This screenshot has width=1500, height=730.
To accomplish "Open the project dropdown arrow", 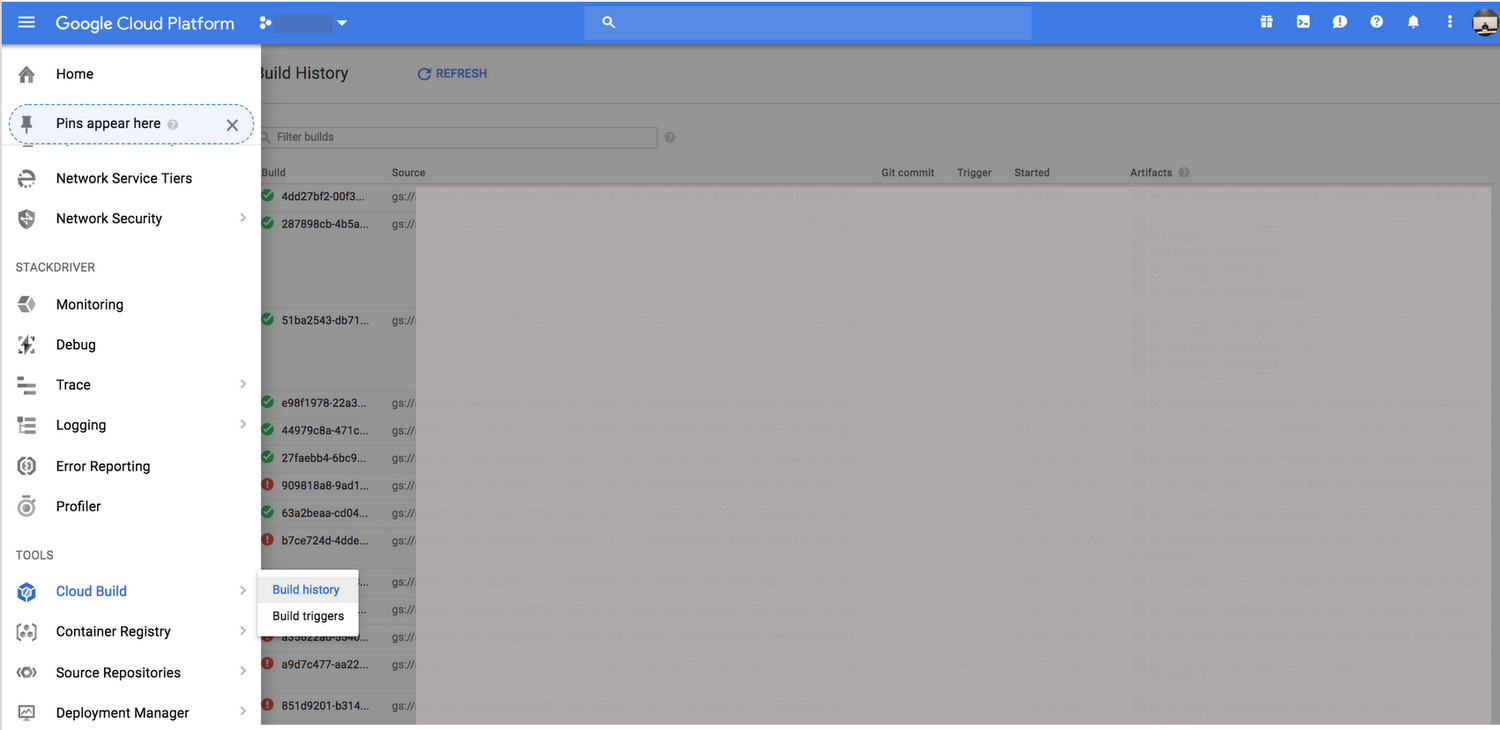I will [x=342, y=23].
